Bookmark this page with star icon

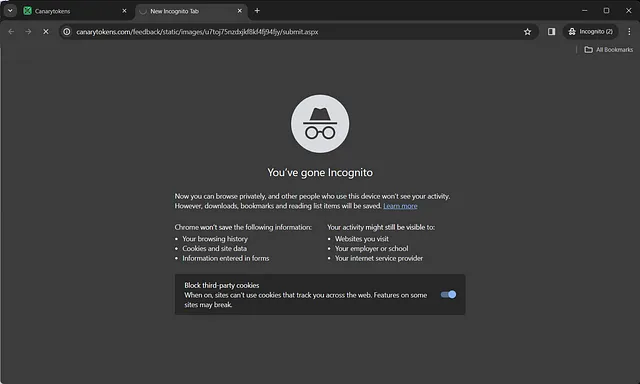tap(527, 32)
